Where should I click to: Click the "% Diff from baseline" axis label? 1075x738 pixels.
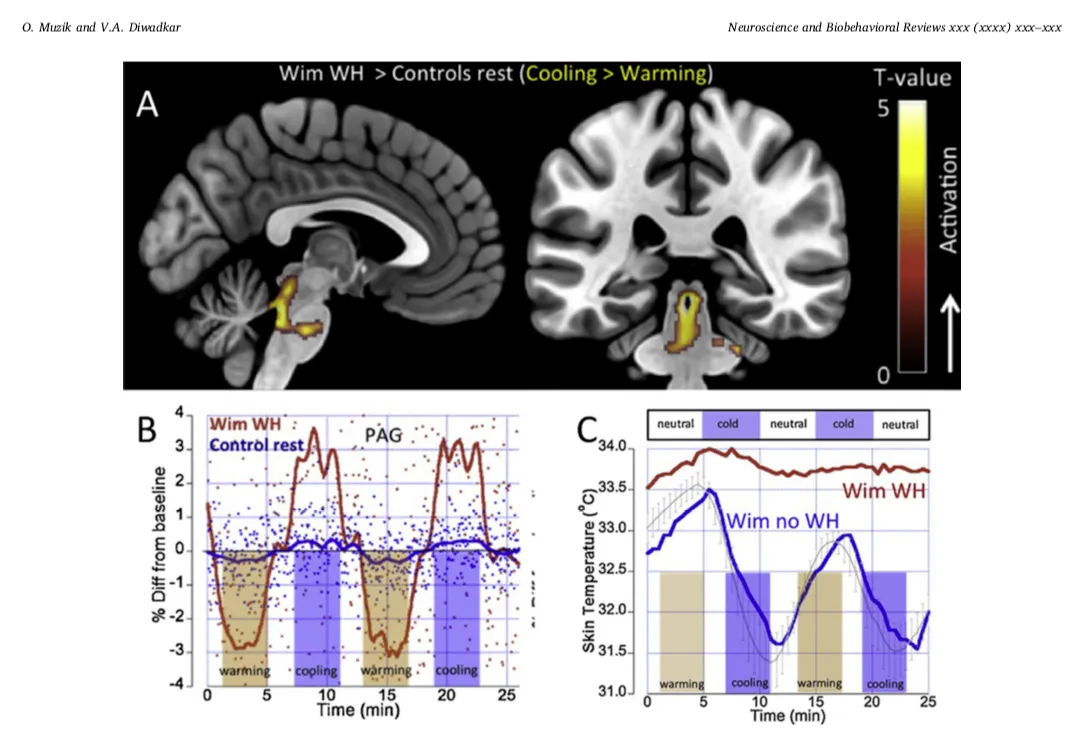[159, 545]
